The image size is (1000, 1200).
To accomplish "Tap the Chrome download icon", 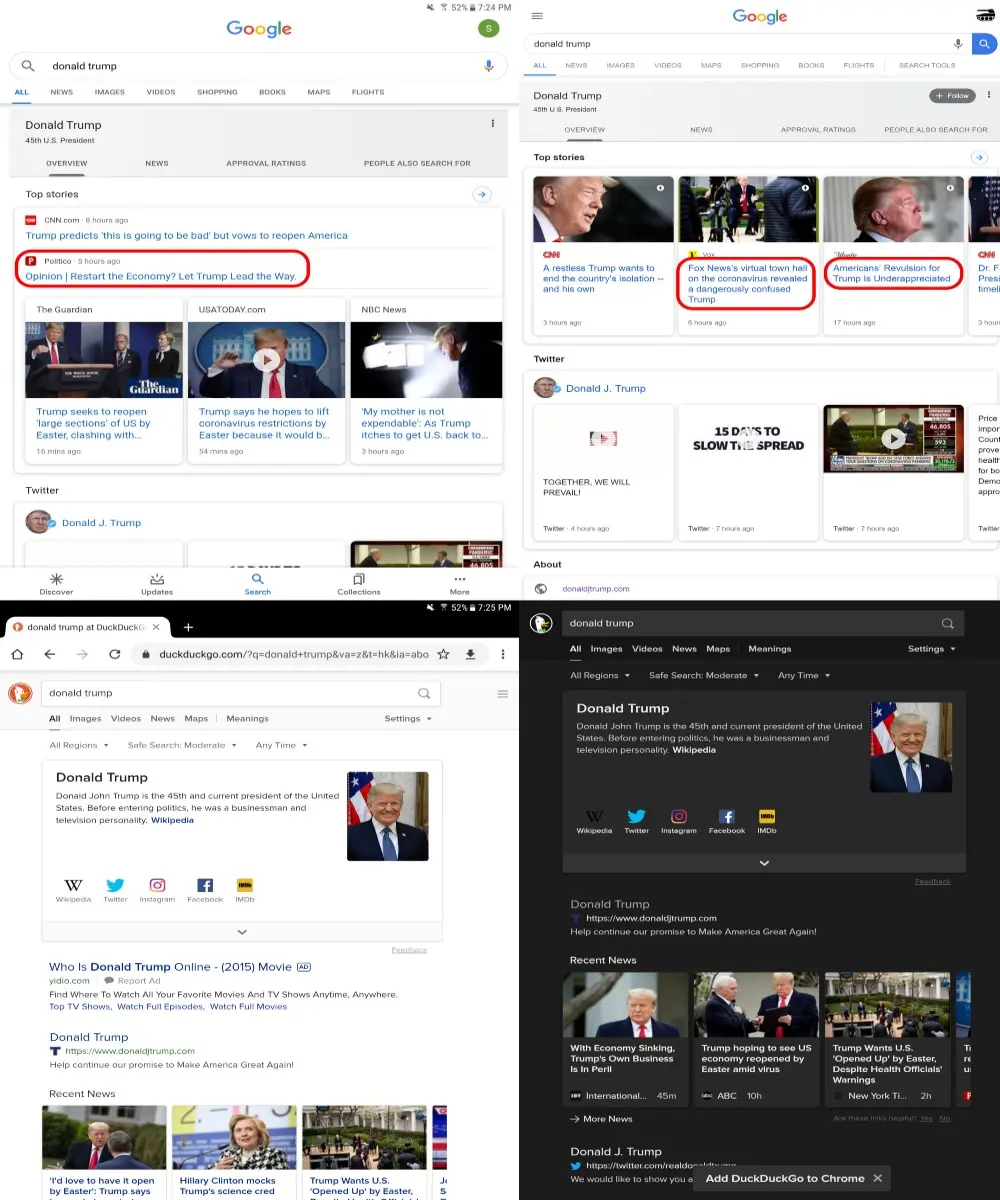I will click(x=470, y=654).
